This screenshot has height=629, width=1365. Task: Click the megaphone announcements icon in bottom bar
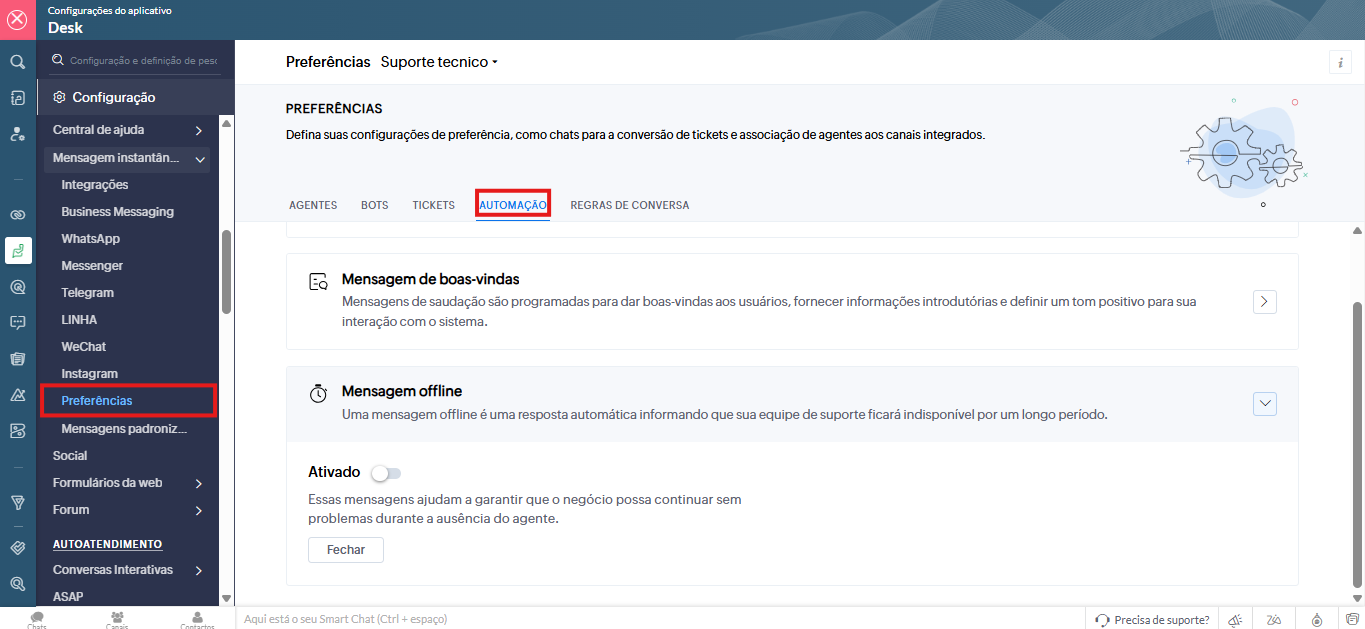pos(1236,620)
